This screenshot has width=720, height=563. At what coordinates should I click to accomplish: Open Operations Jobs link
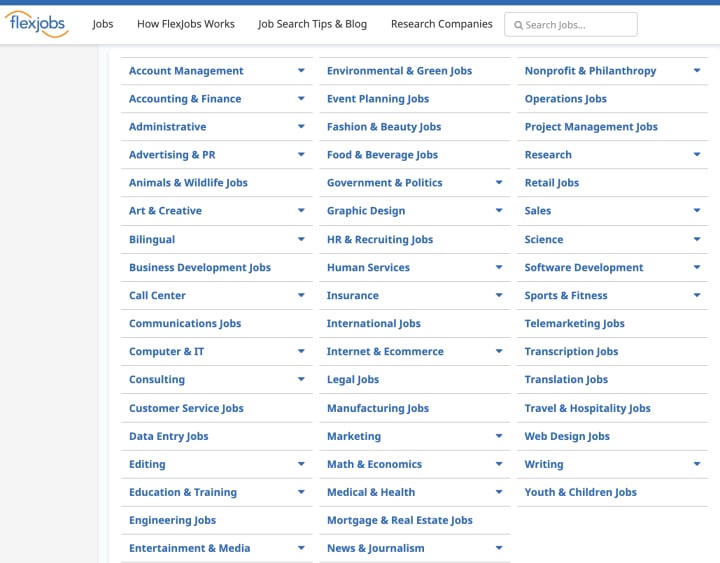(566, 99)
